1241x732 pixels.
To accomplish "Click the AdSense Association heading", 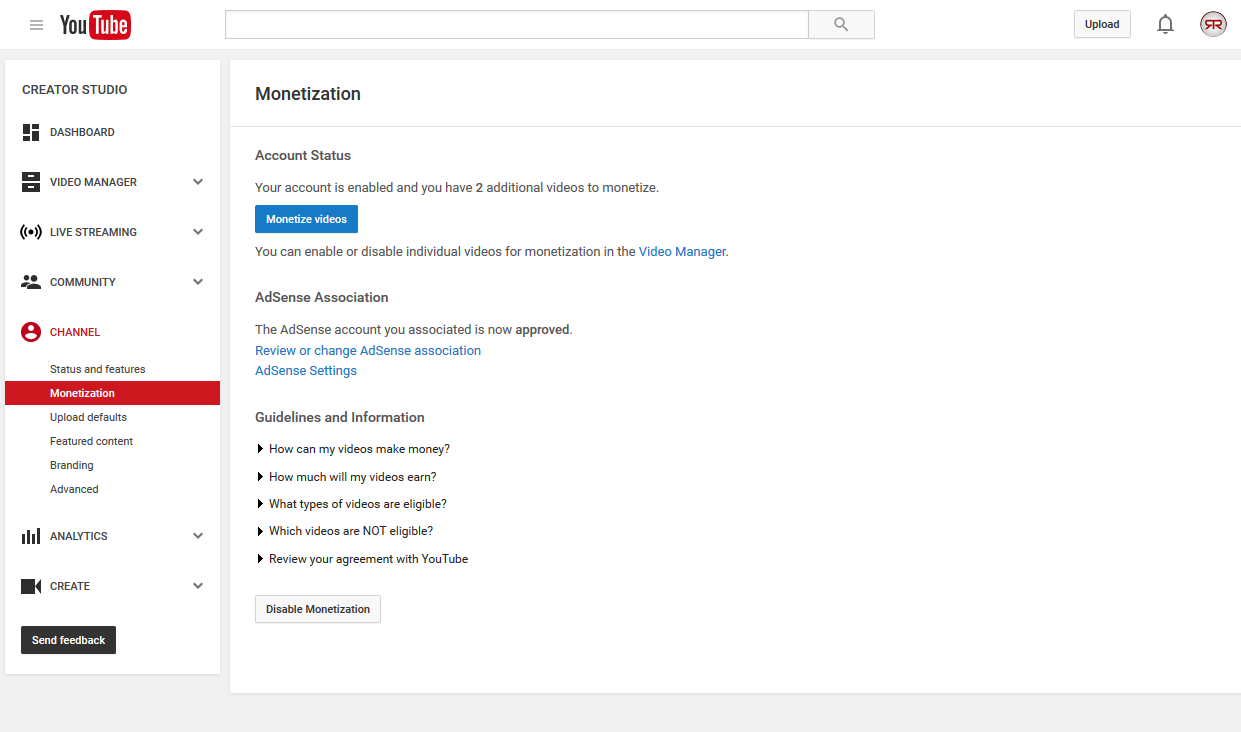I will (x=322, y=298).
